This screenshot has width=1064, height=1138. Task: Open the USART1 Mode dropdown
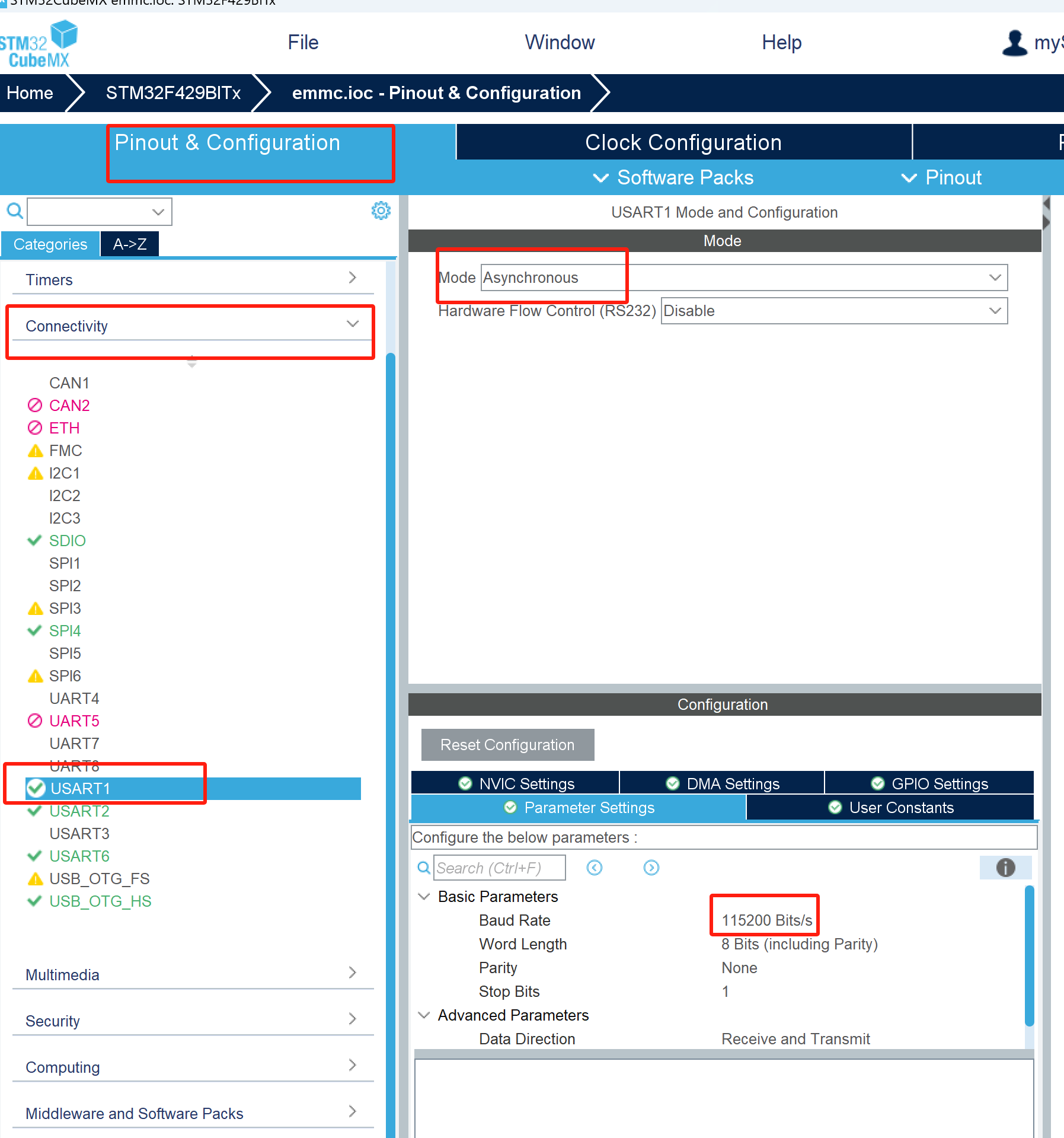click(744, 278)
